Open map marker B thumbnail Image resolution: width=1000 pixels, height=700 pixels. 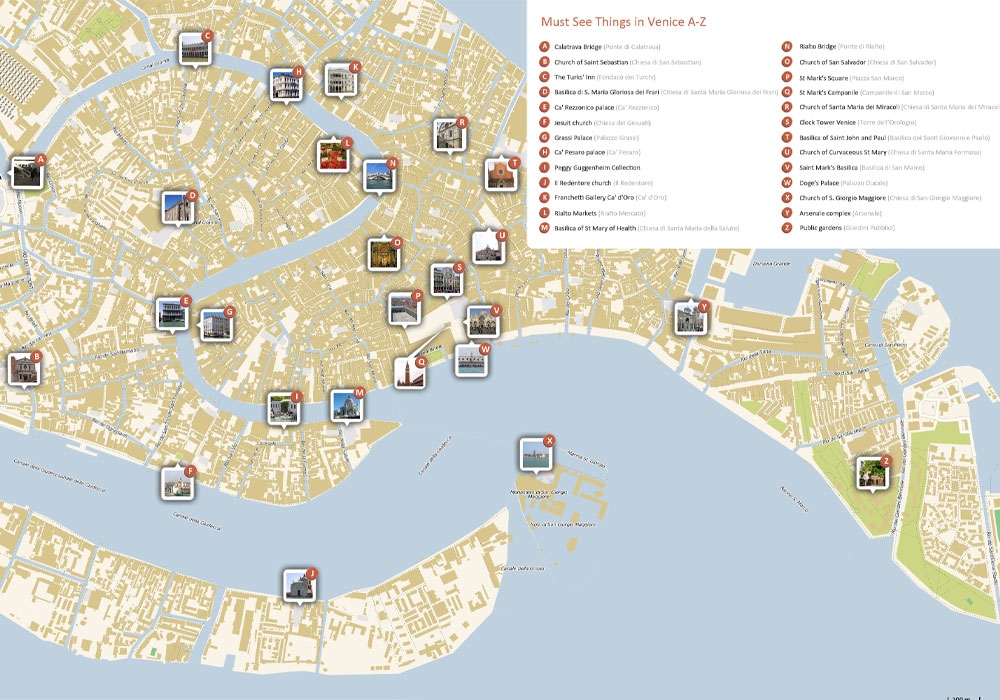(x=24, y=370)
